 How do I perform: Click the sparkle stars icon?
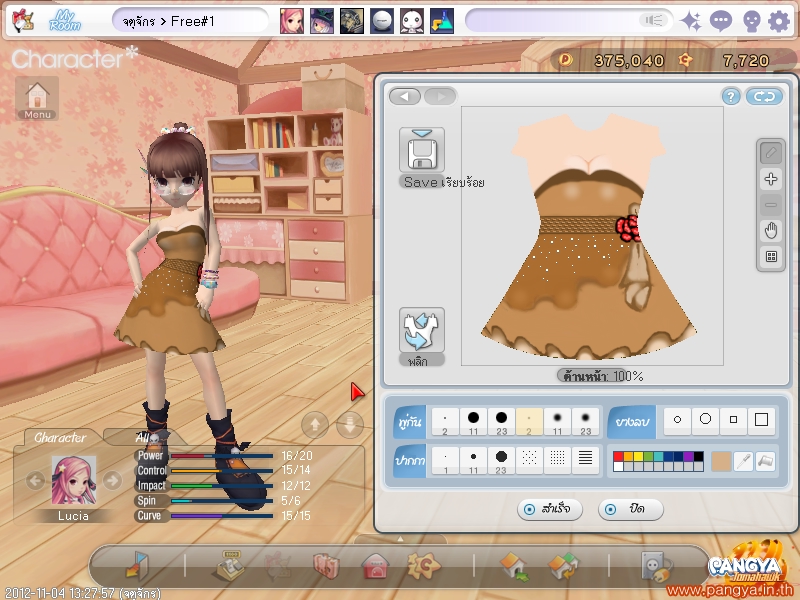(x=691, y=21)
